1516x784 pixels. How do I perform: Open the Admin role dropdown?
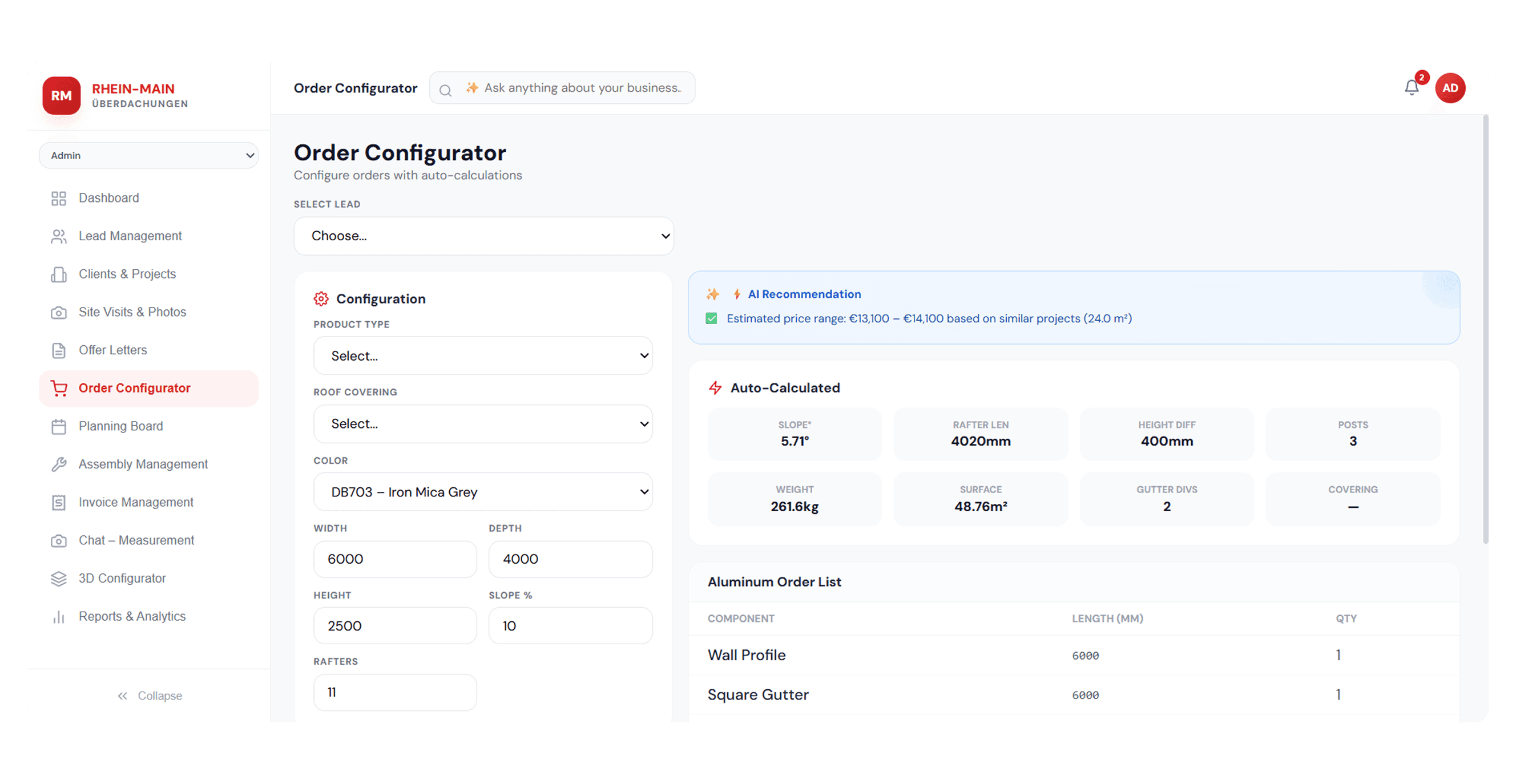pos(148,155)
